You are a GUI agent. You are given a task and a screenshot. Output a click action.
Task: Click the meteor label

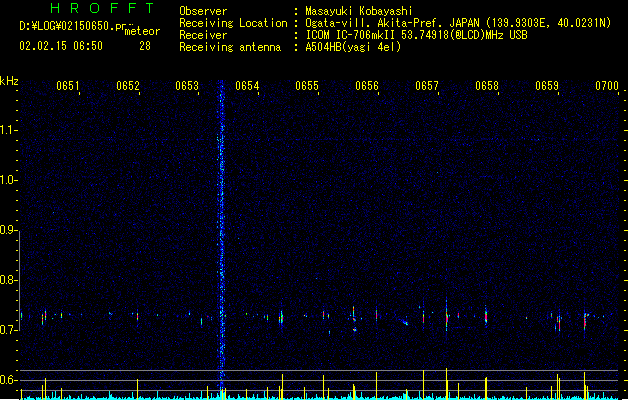pyautogui.click(x=142, y=31)
